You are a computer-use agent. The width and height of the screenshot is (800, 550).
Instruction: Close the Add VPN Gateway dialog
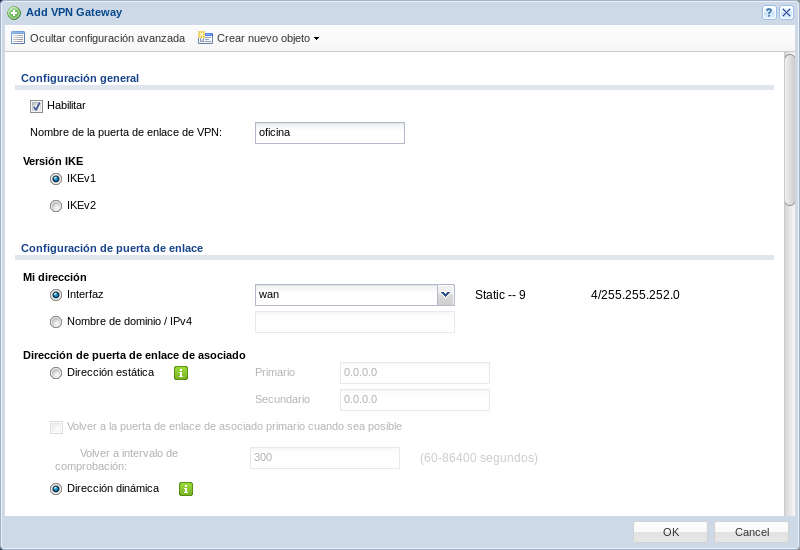pyautogui.click(x=786, y=13)
